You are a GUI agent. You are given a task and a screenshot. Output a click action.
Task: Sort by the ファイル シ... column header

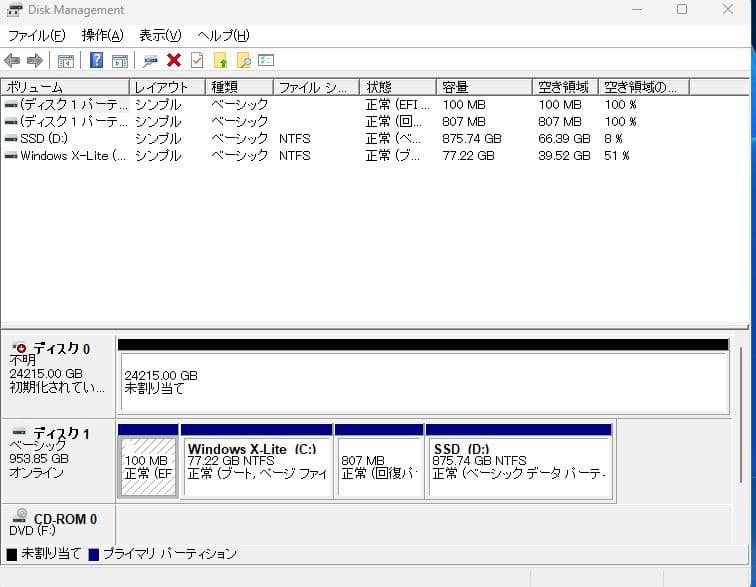(x=316, y=87)
